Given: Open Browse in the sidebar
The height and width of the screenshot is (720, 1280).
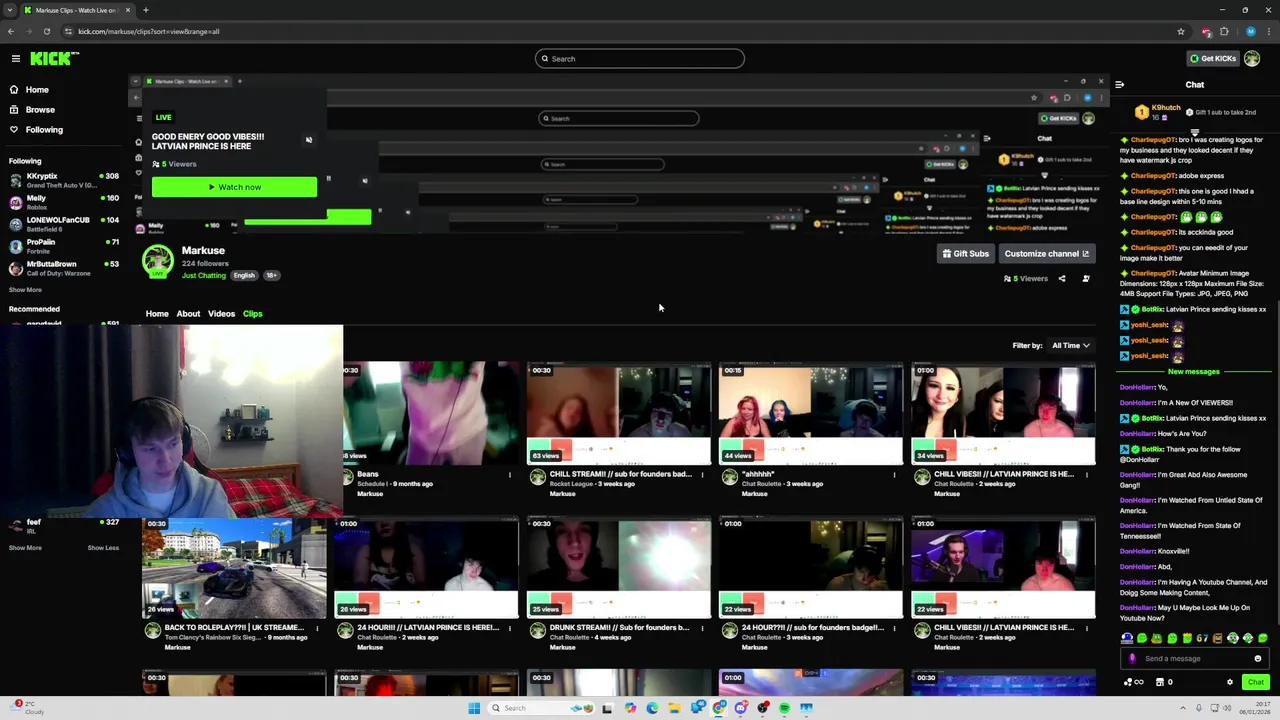Looking at the screenshot, I should (x=40, y=110).
